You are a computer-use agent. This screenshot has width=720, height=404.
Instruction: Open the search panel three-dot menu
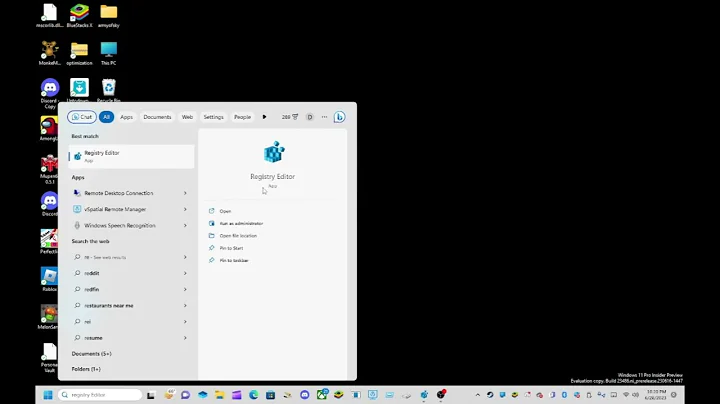(x=324, y=117)
